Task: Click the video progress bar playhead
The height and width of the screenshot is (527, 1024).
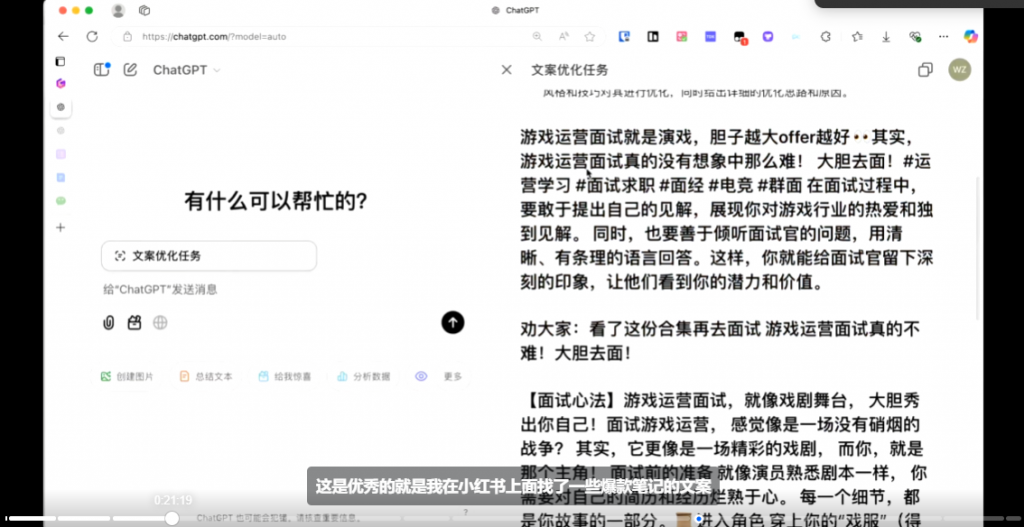Action: click(172, 517)
